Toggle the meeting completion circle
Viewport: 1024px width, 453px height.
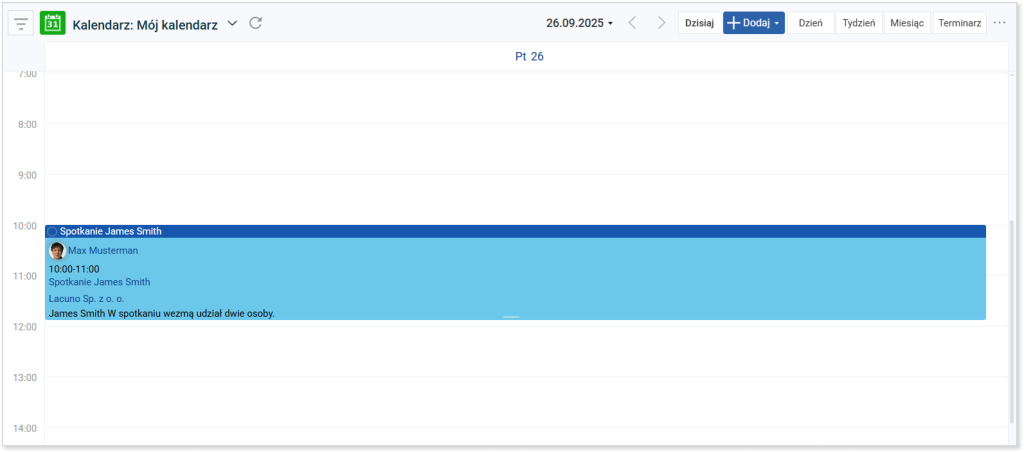coord(52,232)
